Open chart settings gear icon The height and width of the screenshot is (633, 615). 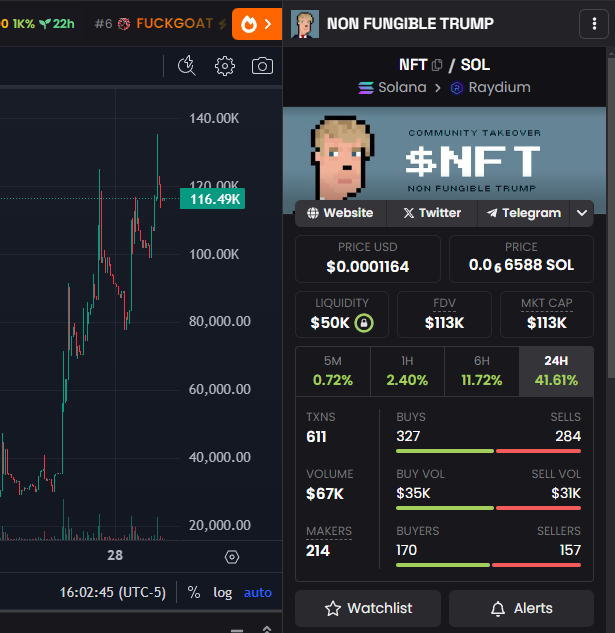(225, 66)
